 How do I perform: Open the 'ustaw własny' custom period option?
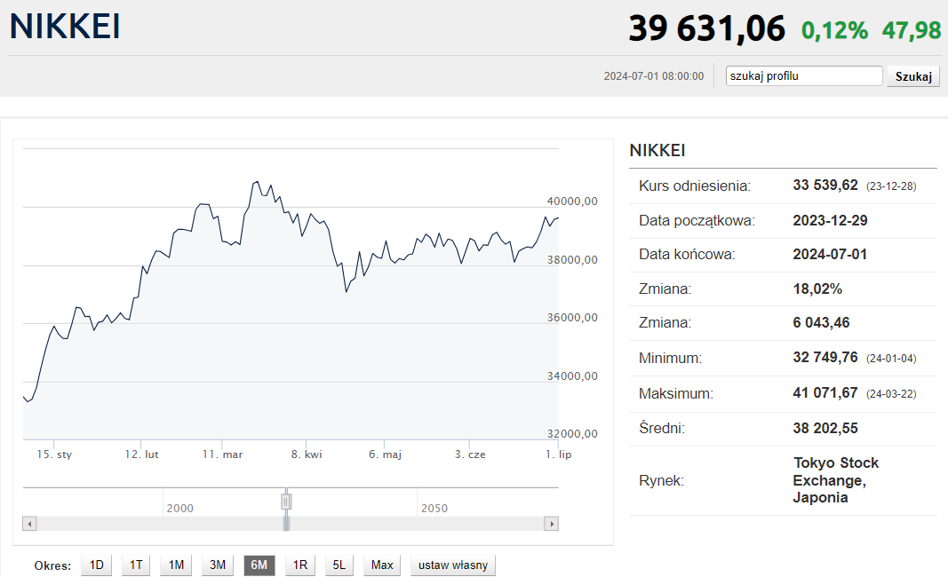(x=453, y=565)
